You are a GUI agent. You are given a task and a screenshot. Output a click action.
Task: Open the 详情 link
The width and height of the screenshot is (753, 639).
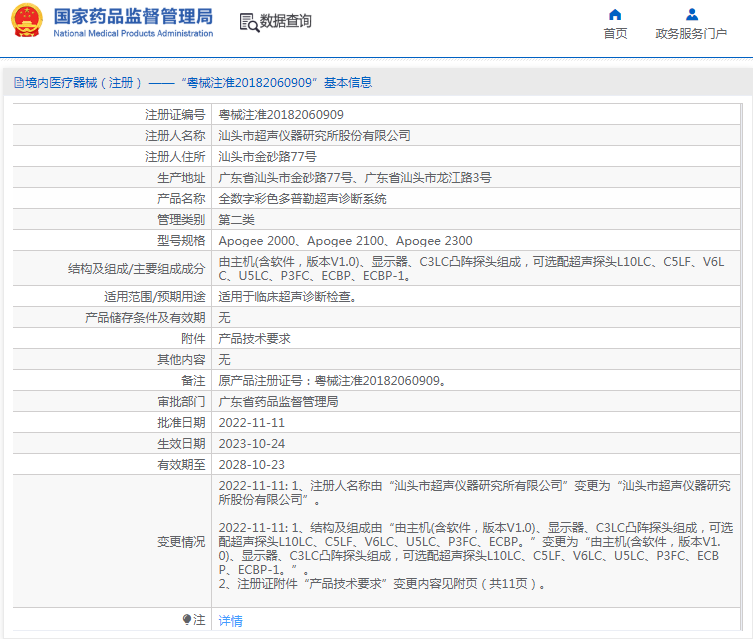231,621
